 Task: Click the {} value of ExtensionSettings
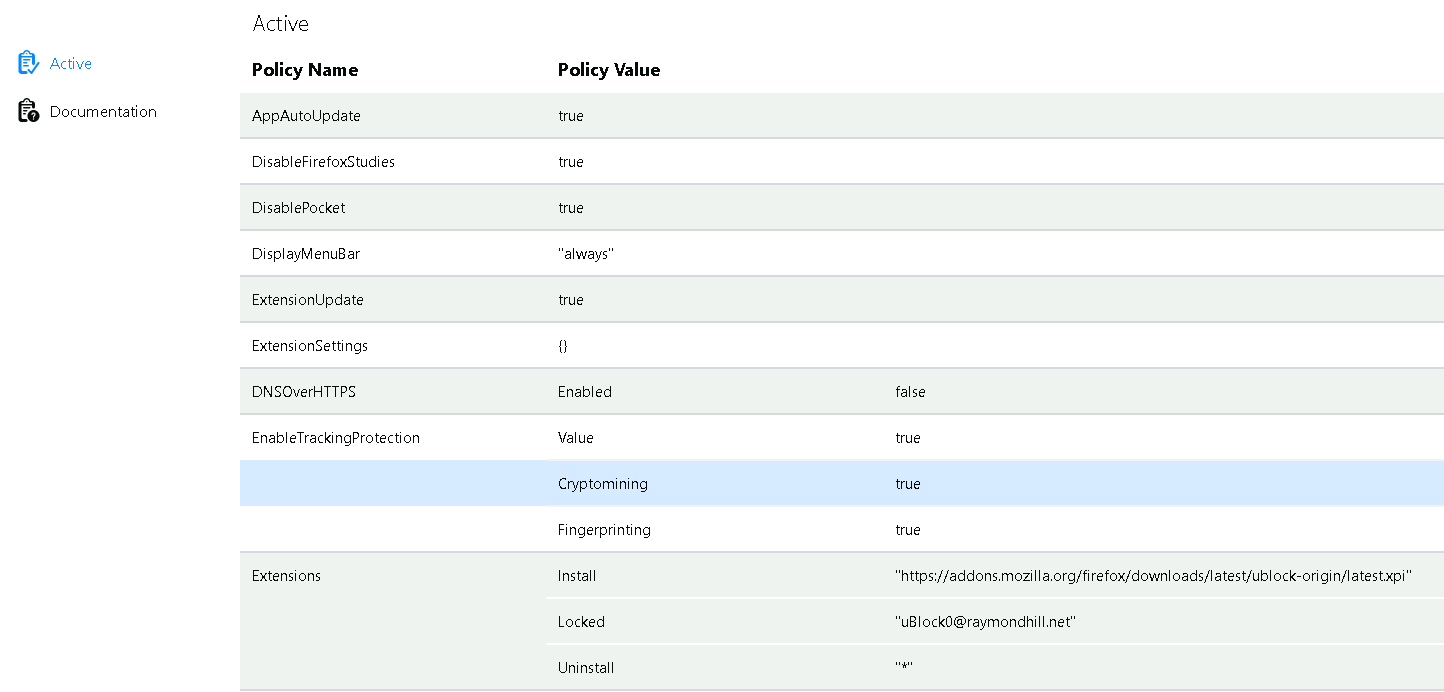(x=563, y=346)
